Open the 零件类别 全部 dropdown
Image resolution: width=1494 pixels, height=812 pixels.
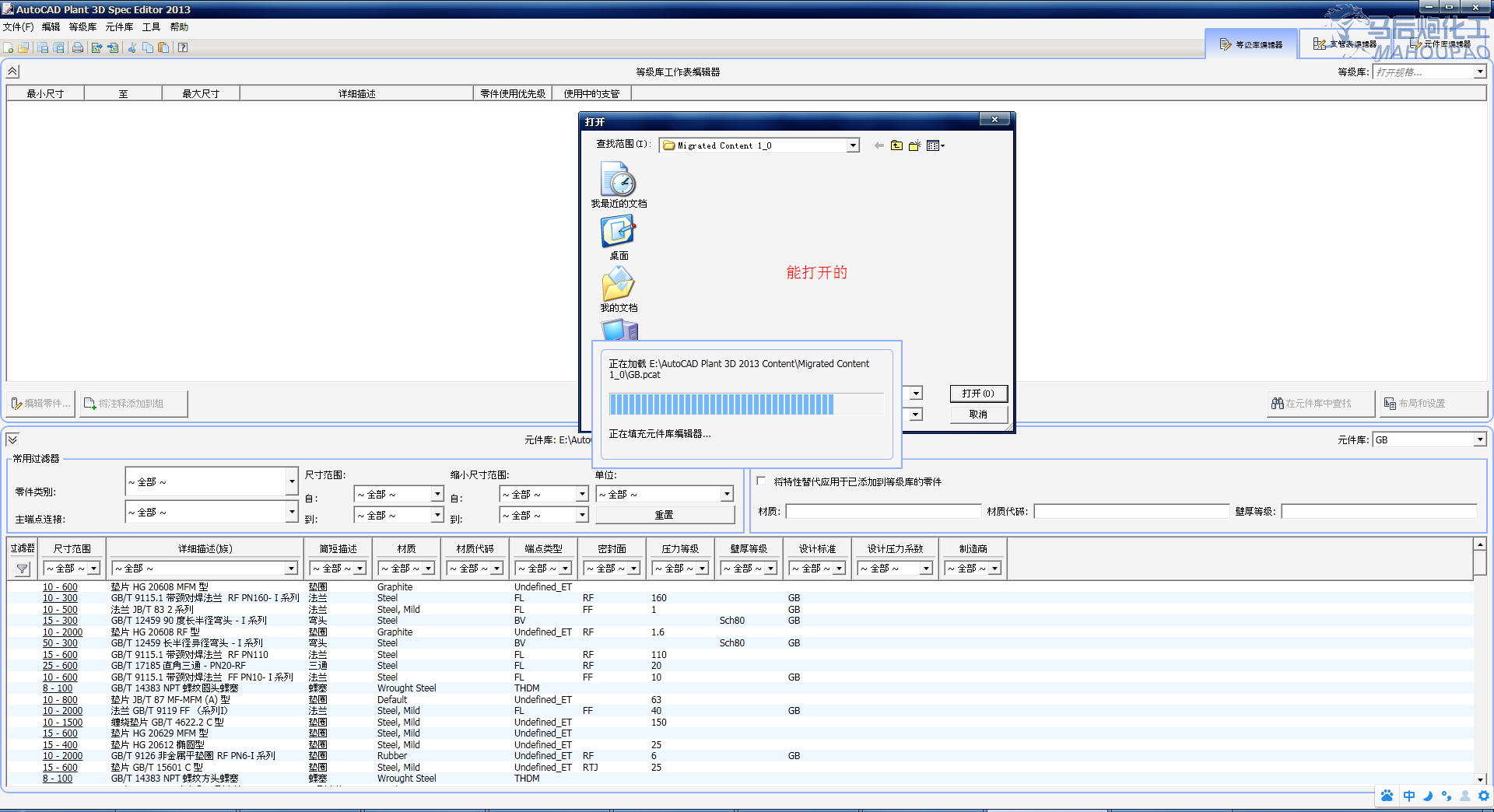[292, 482]
